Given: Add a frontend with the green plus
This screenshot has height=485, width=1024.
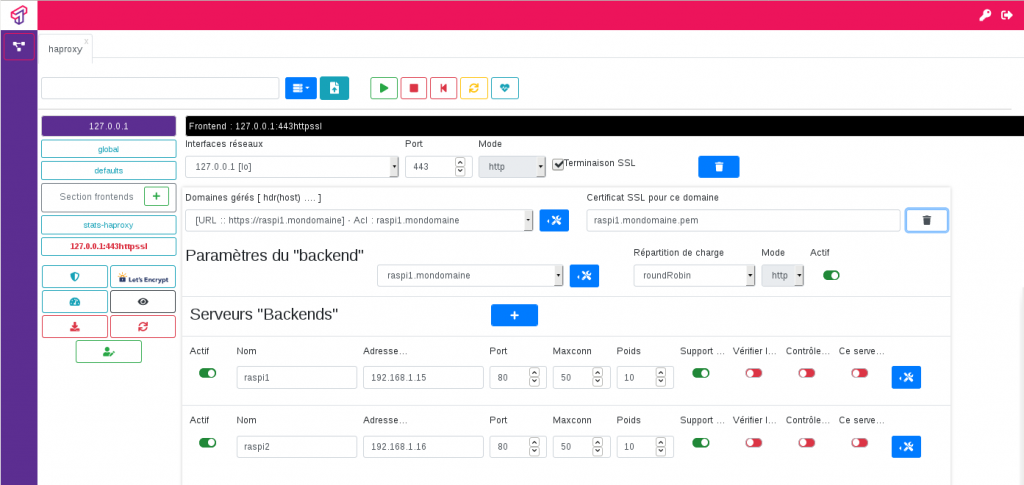Looking at the screenshot, I should coord(156,196).
